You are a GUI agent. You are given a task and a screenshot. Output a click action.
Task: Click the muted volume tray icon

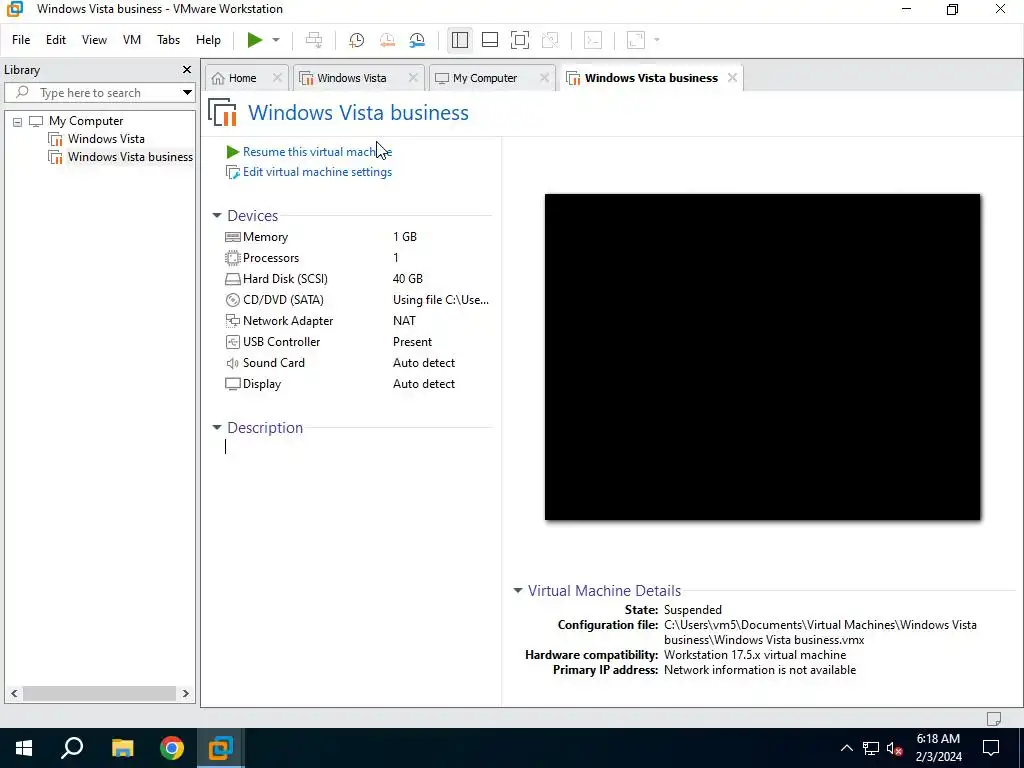(x=894, y=748)
